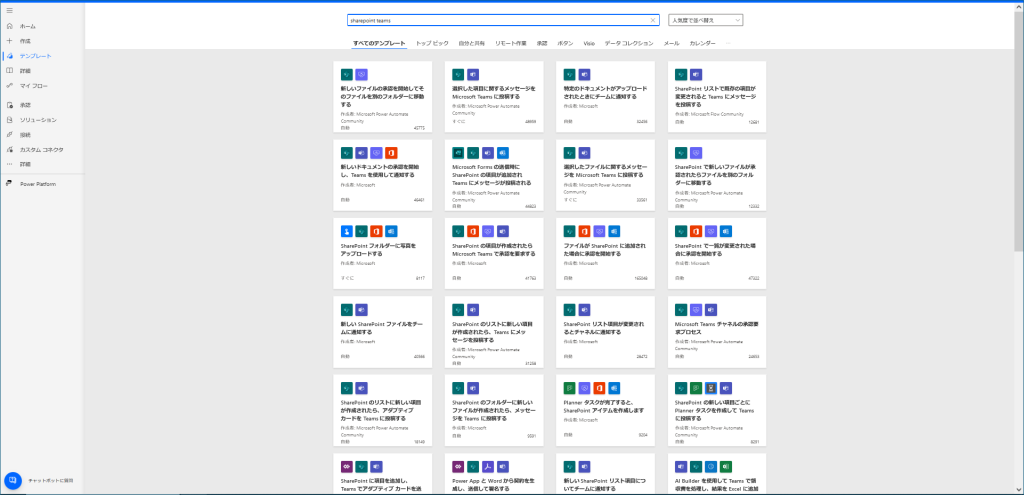The image size is (1024, 495).
Task: Click the Office icon on 'Planner タスクが完了すると' card
Action: [599, 388]
